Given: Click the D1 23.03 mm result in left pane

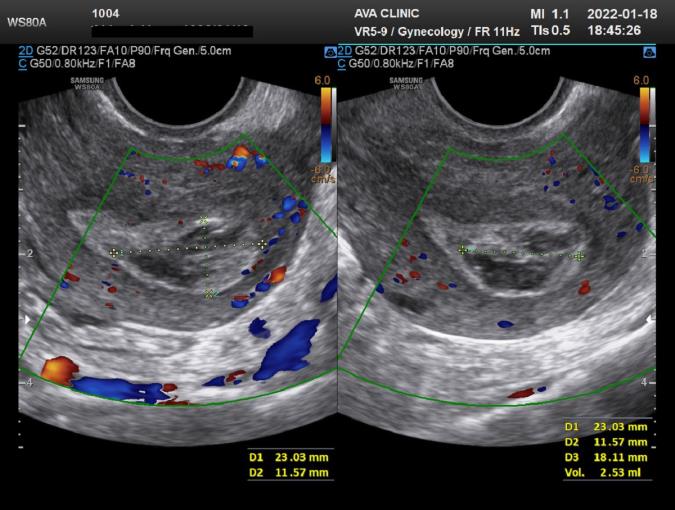Looking at the screenshot, I should (x=288, y=455).
